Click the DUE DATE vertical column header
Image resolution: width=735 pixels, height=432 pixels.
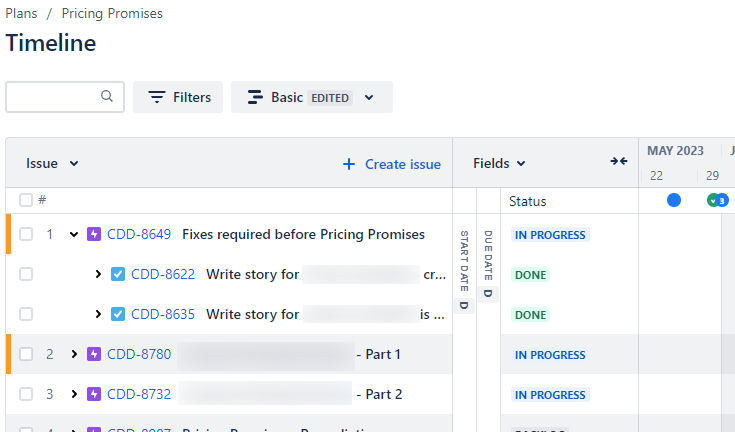click(488, 255)
